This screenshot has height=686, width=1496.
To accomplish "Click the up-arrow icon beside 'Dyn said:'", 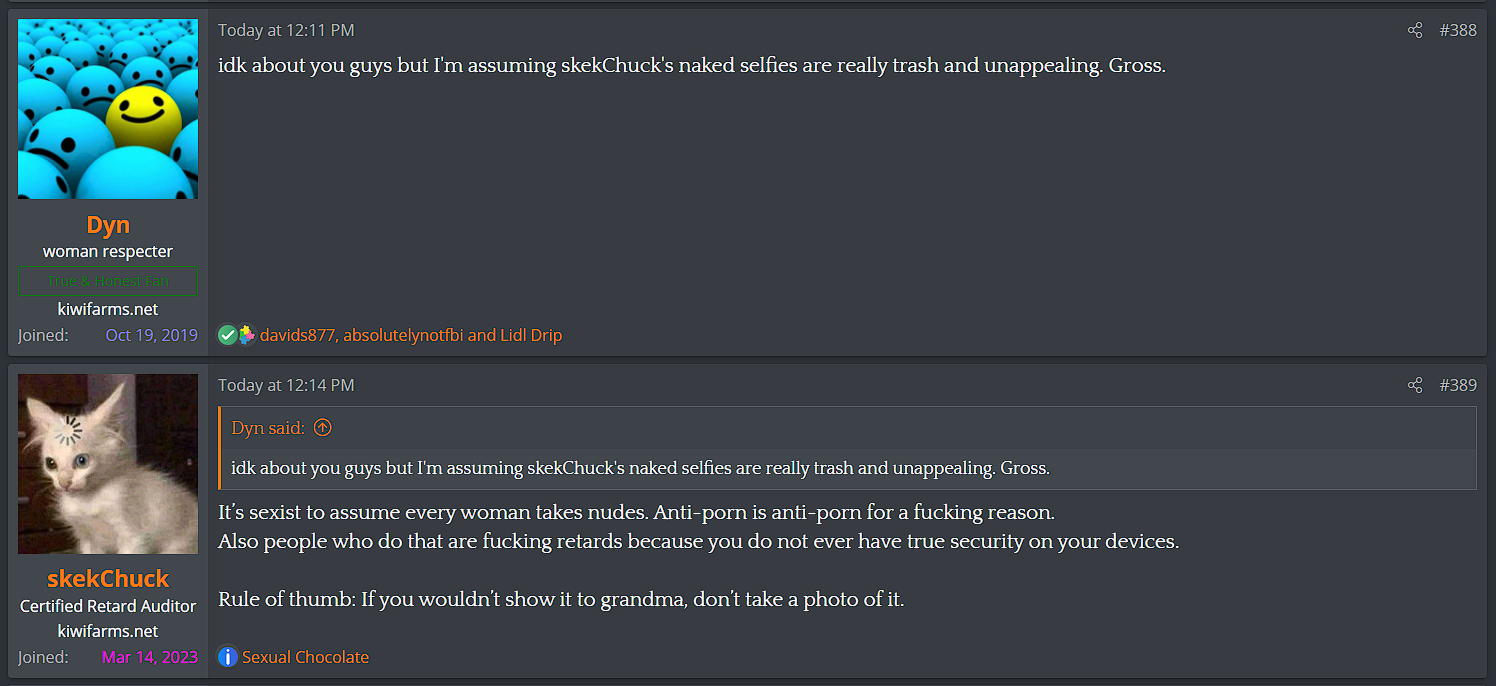I will pyautogui.click(x=322, y=428).
